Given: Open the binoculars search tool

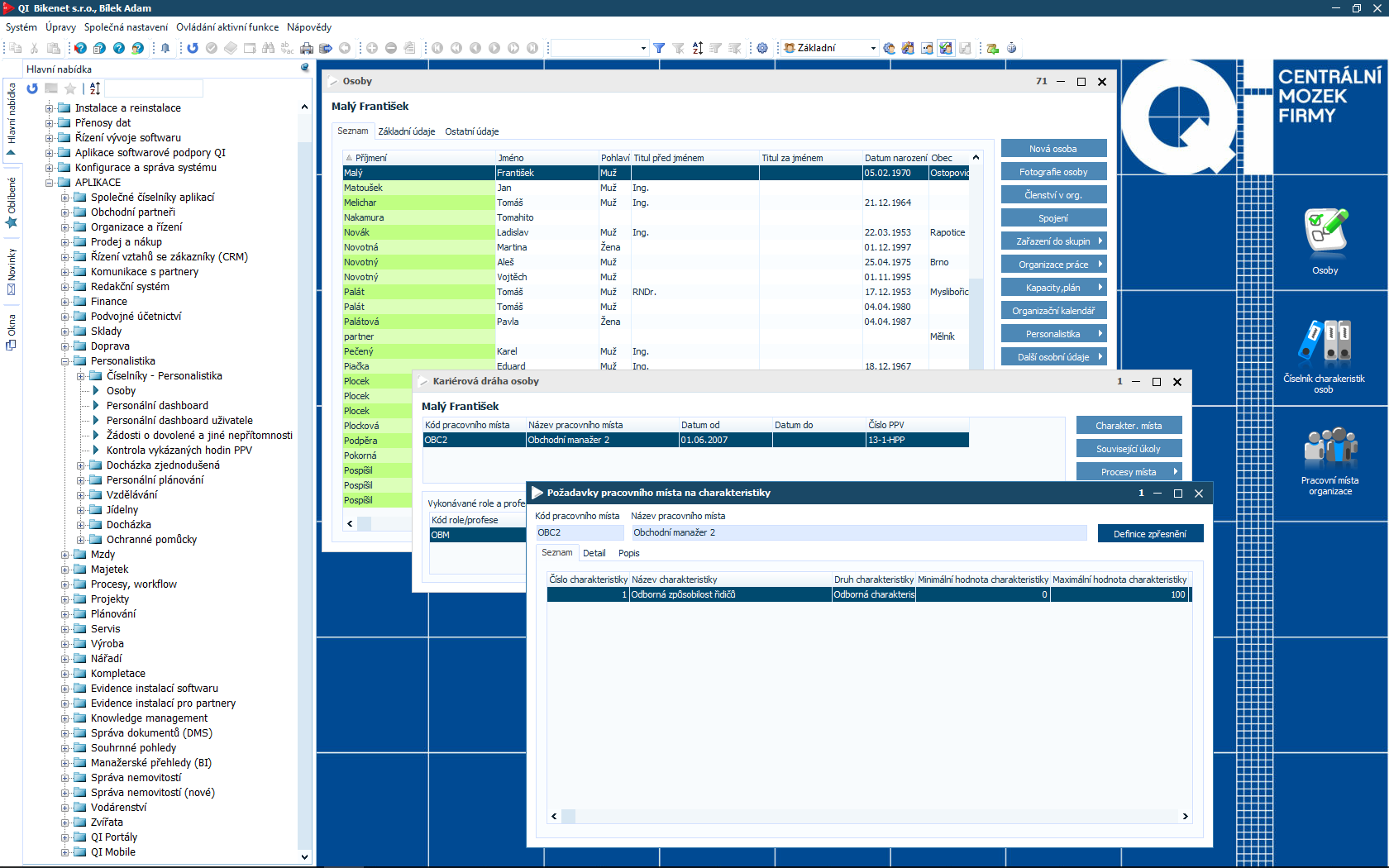Looking at the screenshot, I should coord(268,48).
